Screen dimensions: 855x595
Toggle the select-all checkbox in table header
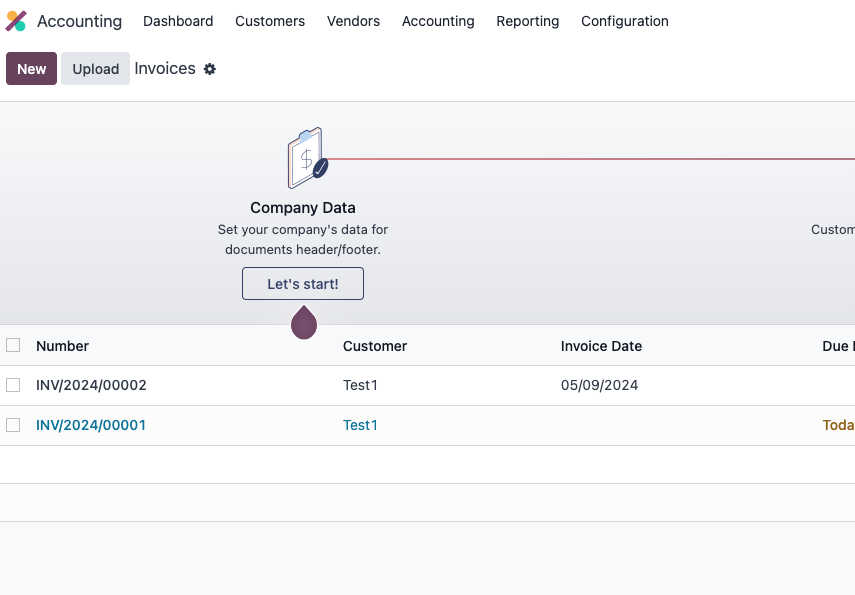tap(13, 345)
